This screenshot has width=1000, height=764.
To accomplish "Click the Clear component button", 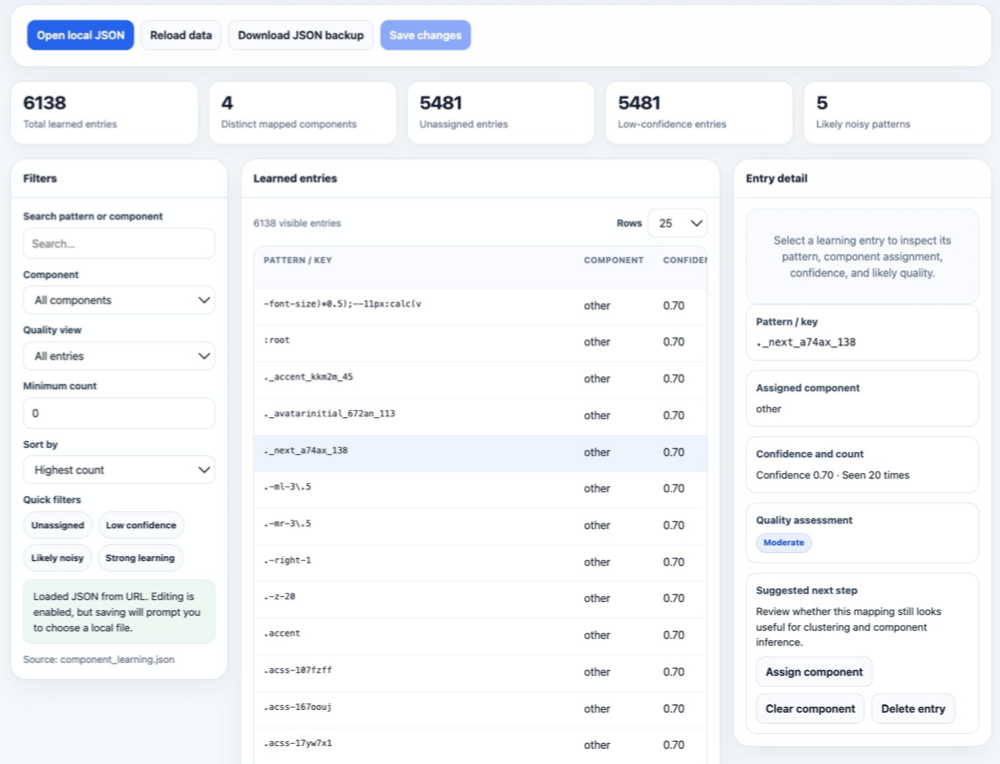I will click(810, 709).
